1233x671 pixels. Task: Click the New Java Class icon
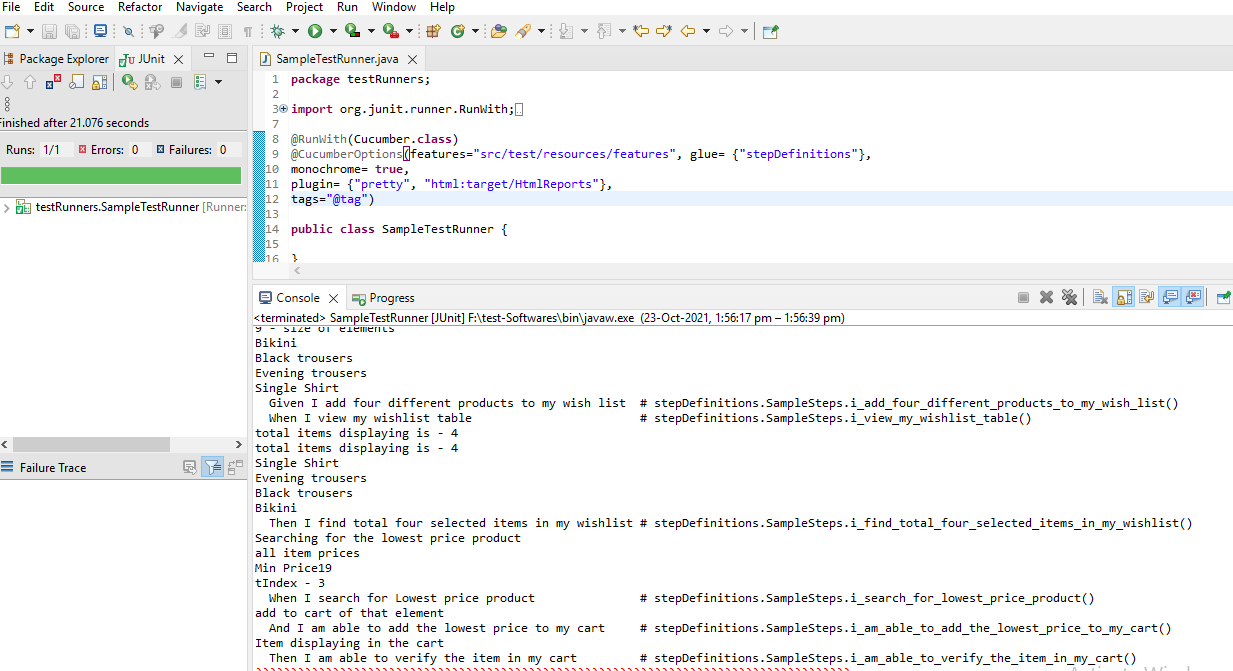point(458,31)
